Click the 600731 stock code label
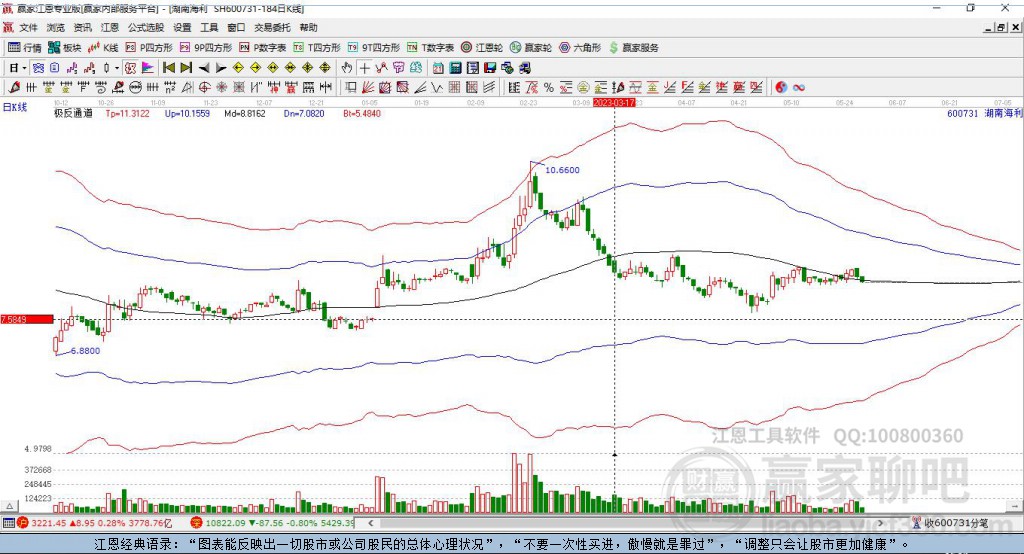This screenshot has height=554, width=1024. click(x=963, y=114)
